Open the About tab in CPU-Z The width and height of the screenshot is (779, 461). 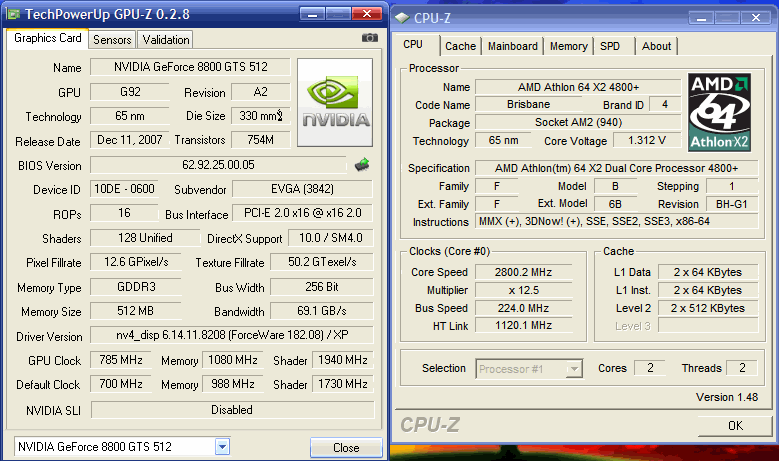click(656, 46)
